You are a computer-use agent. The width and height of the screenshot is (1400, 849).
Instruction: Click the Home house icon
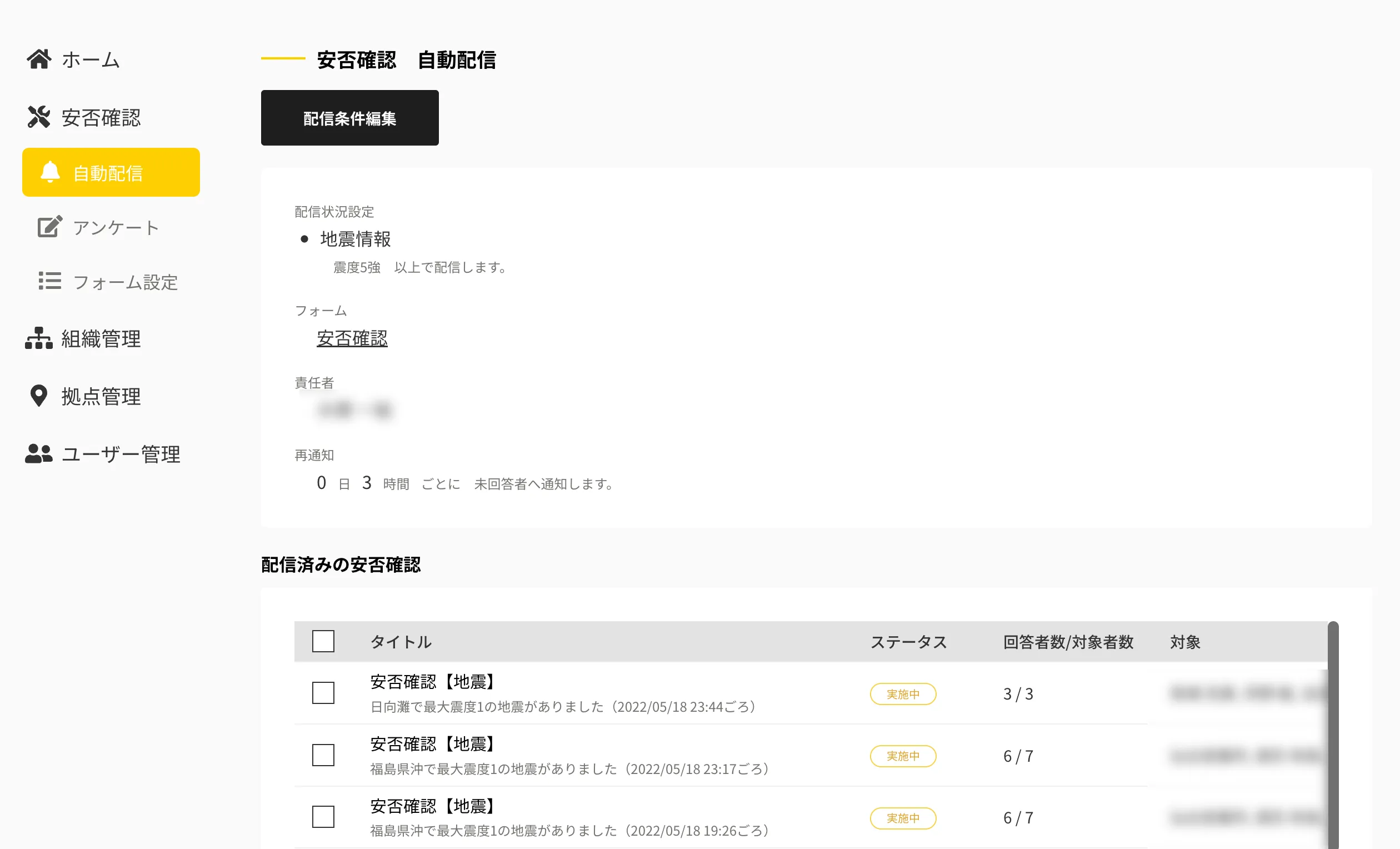pyautogui.click(x=39, y=59)
